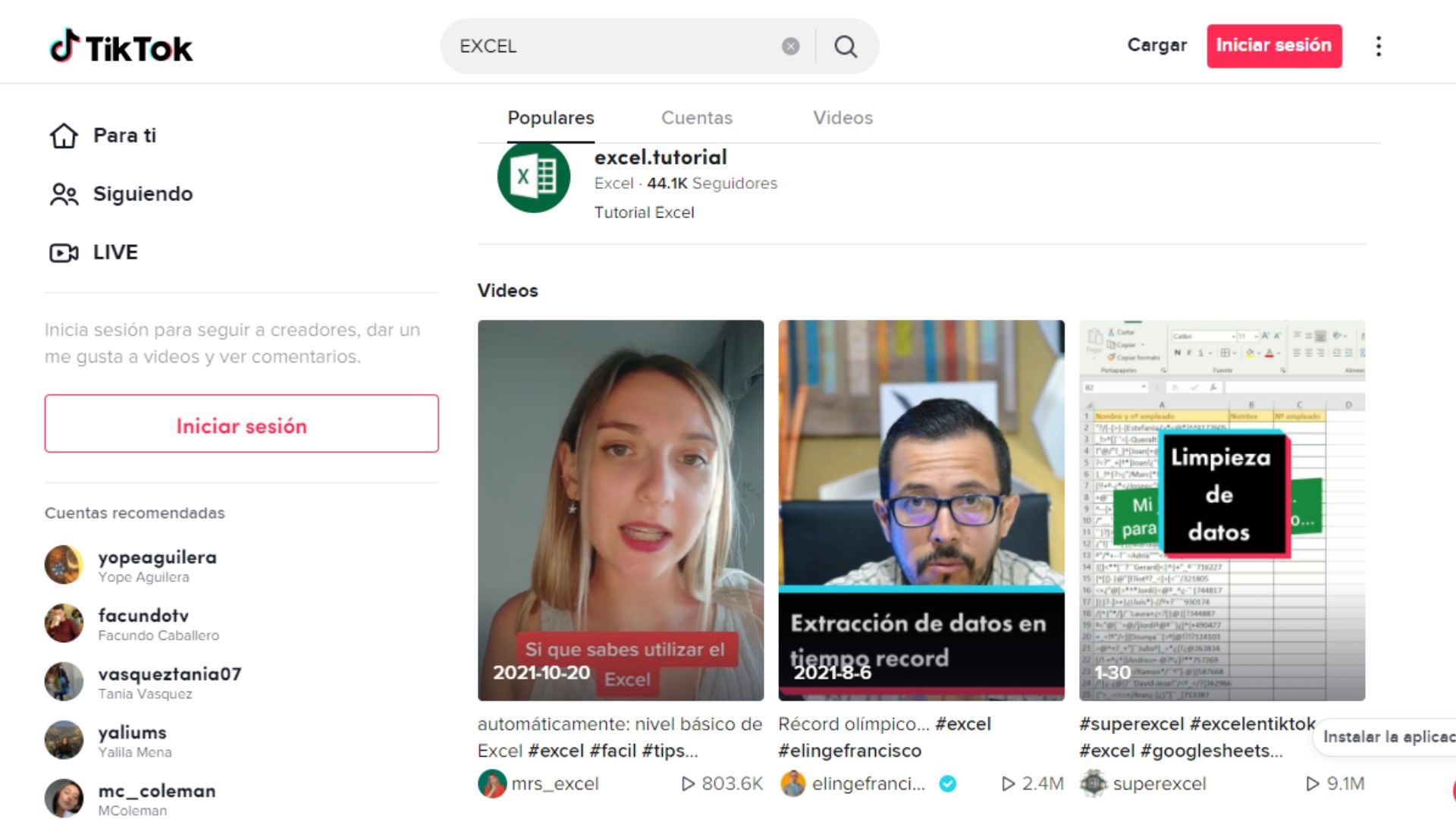Click the #elingefrancisco hashtag

pos(850,751)
